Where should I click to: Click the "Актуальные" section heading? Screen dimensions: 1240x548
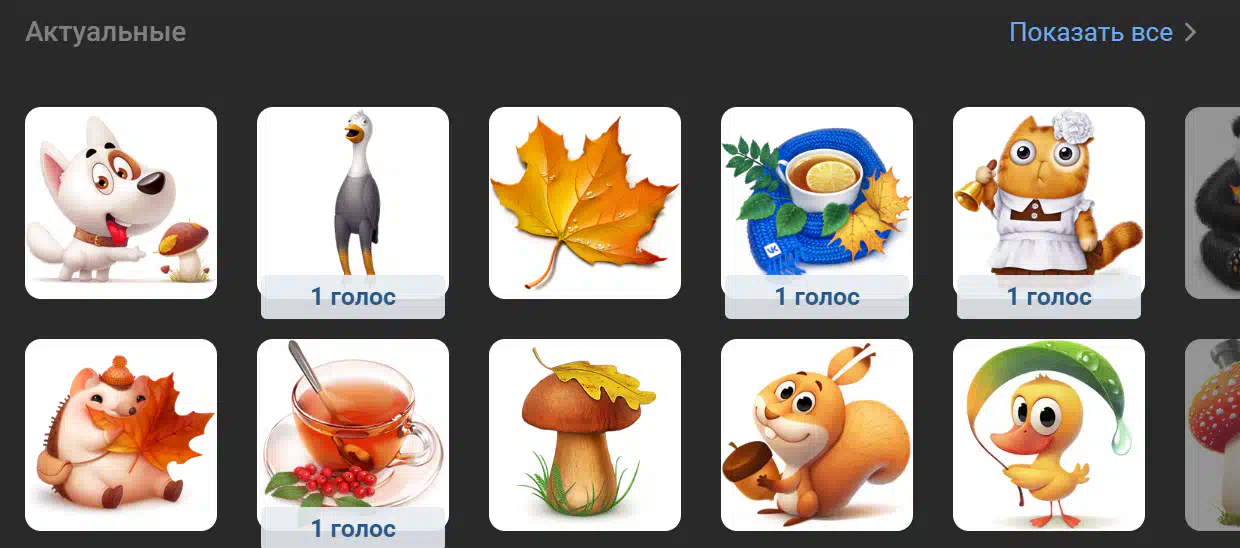coord(106,32)
